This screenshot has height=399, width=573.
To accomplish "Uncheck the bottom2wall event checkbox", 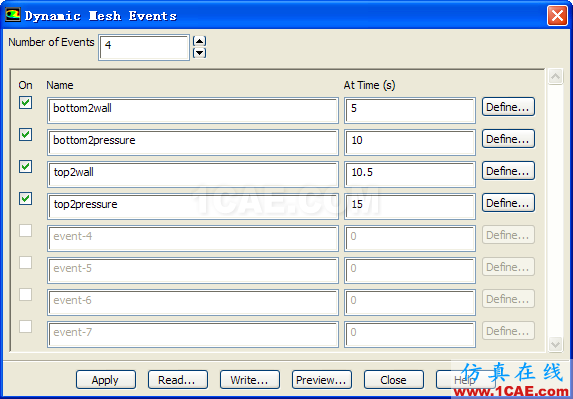I will (26, 103).
